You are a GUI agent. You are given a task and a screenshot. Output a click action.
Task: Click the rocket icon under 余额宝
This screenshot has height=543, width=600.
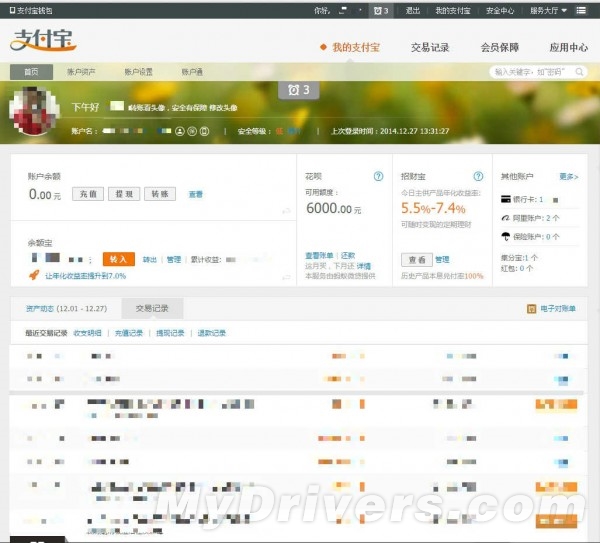pos(34,274)
